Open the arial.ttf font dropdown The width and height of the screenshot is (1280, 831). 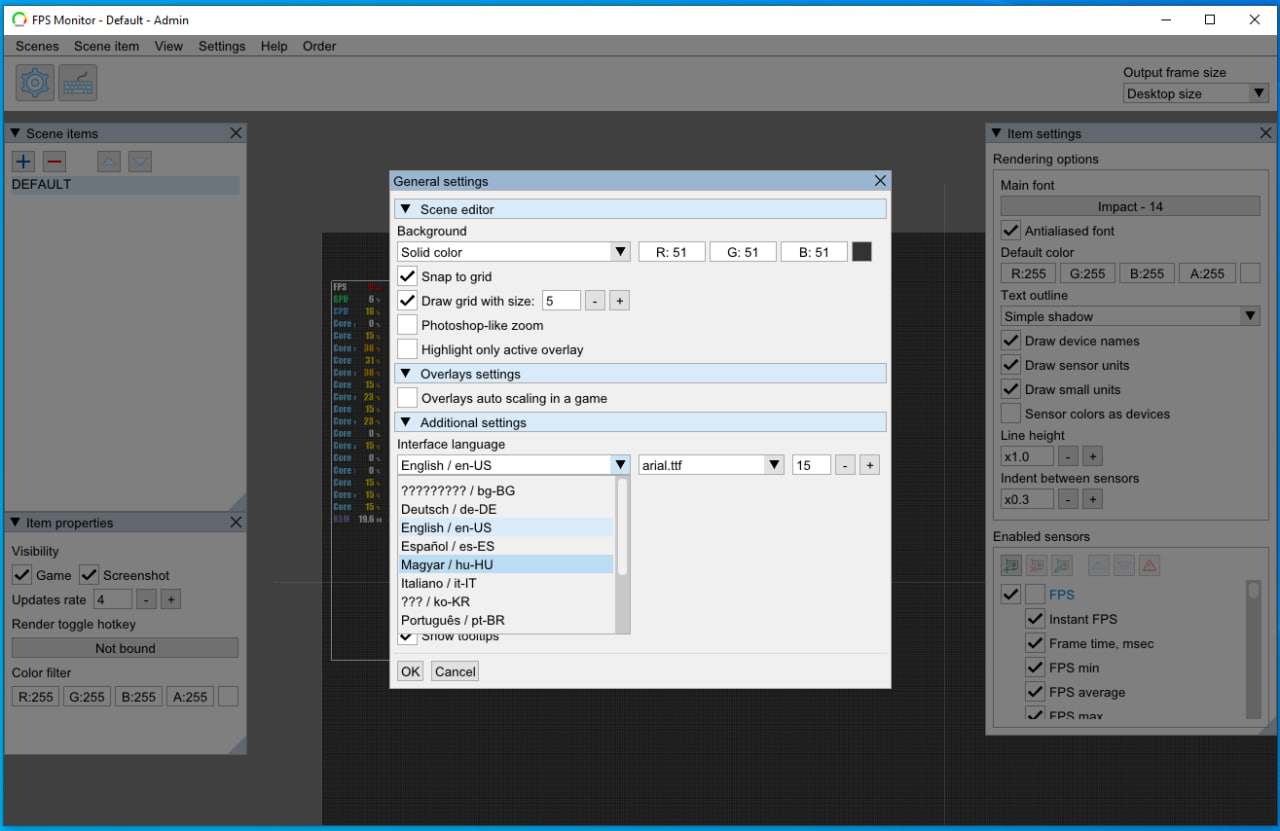click(x=711, y=465)
